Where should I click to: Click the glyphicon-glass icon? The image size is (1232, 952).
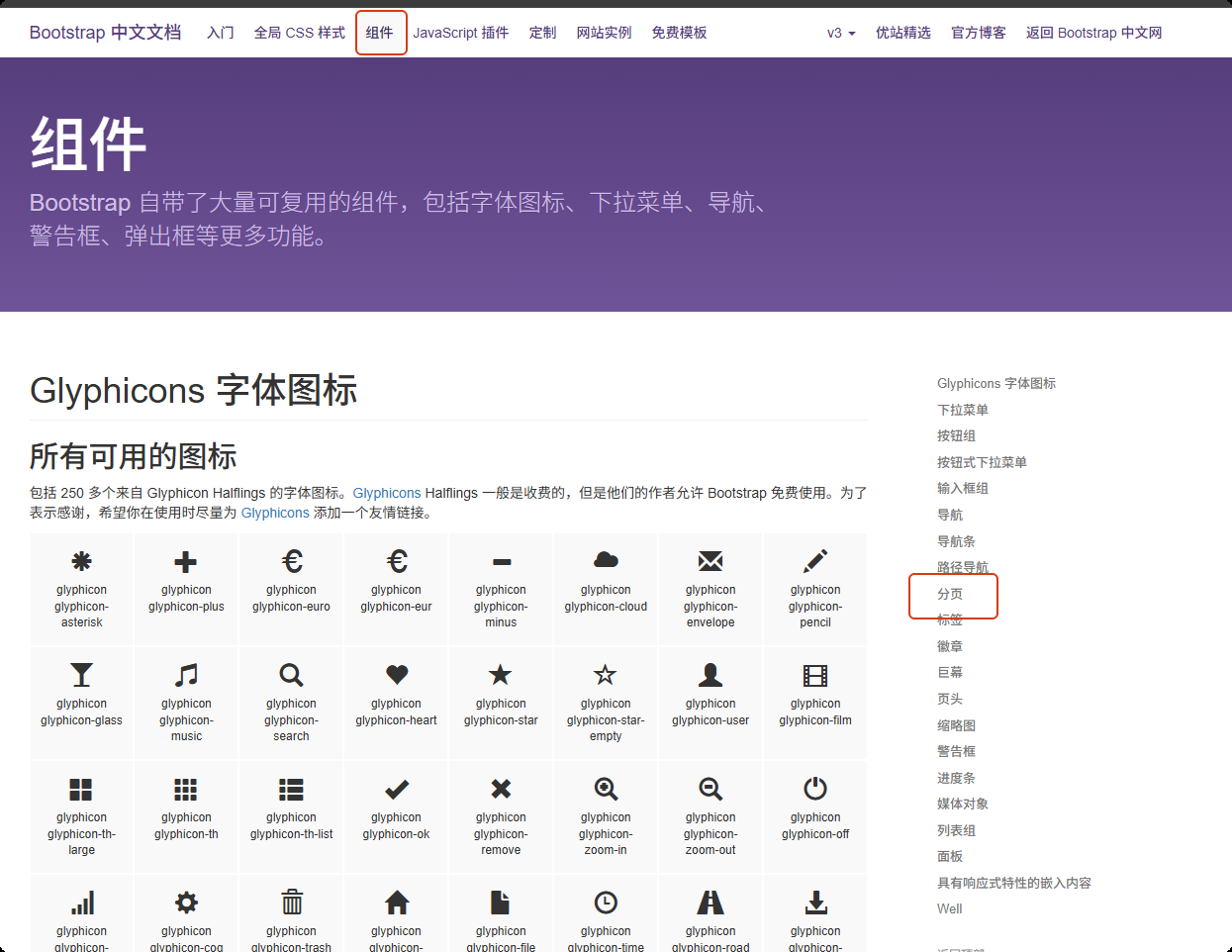pyautogui.click(x=82, y=675)
